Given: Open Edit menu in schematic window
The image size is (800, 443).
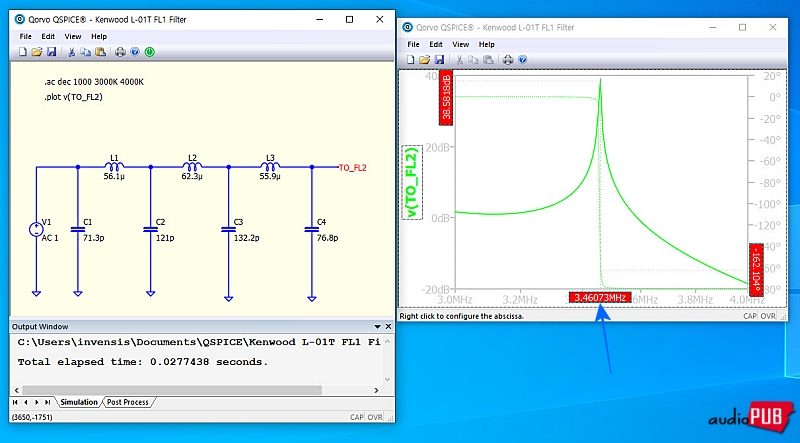Looking at the screenshot, I should 48,37.
